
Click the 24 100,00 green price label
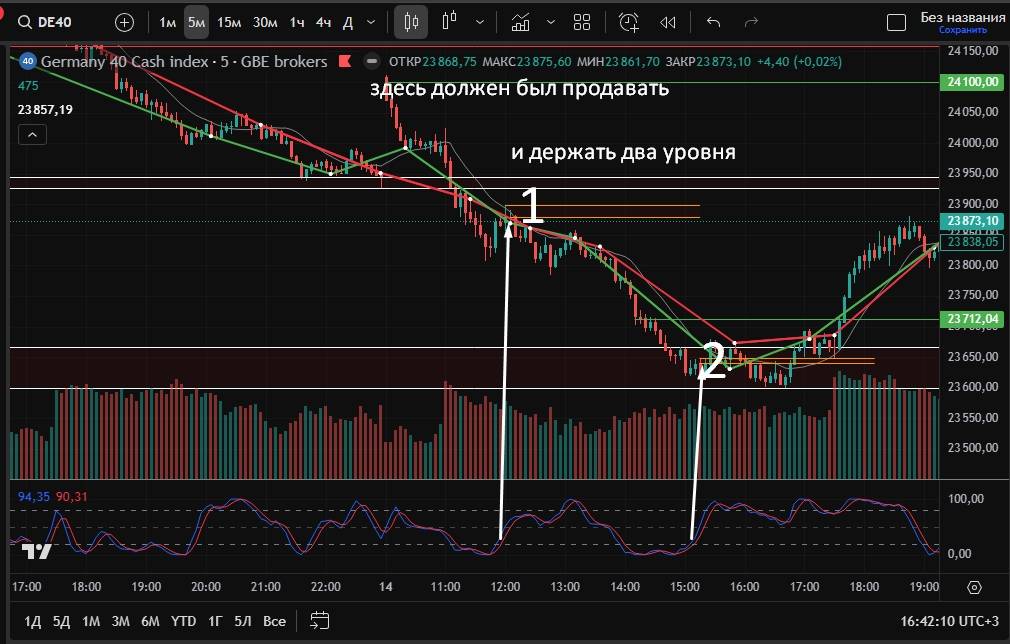coord(972,83)
